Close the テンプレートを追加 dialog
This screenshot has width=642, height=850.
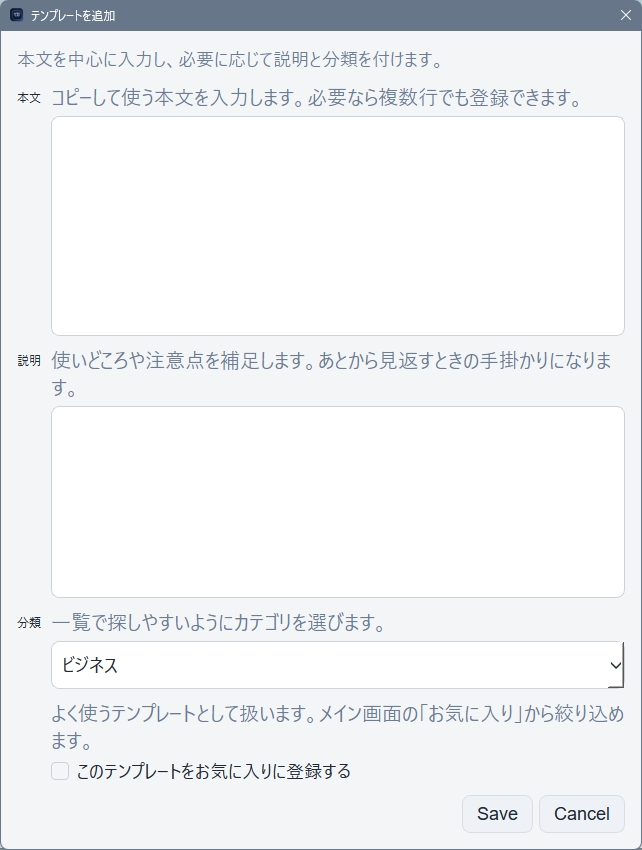click(626, 15)
